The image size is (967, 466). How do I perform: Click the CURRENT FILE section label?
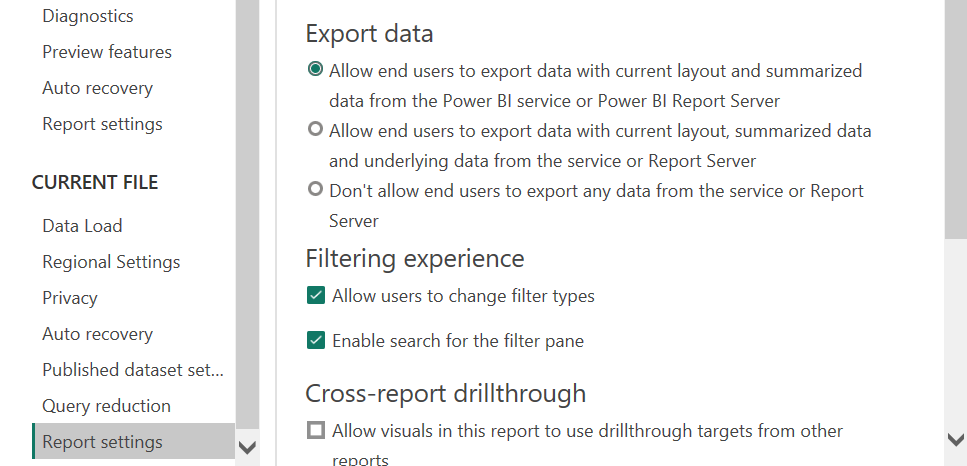coord(95,182)
